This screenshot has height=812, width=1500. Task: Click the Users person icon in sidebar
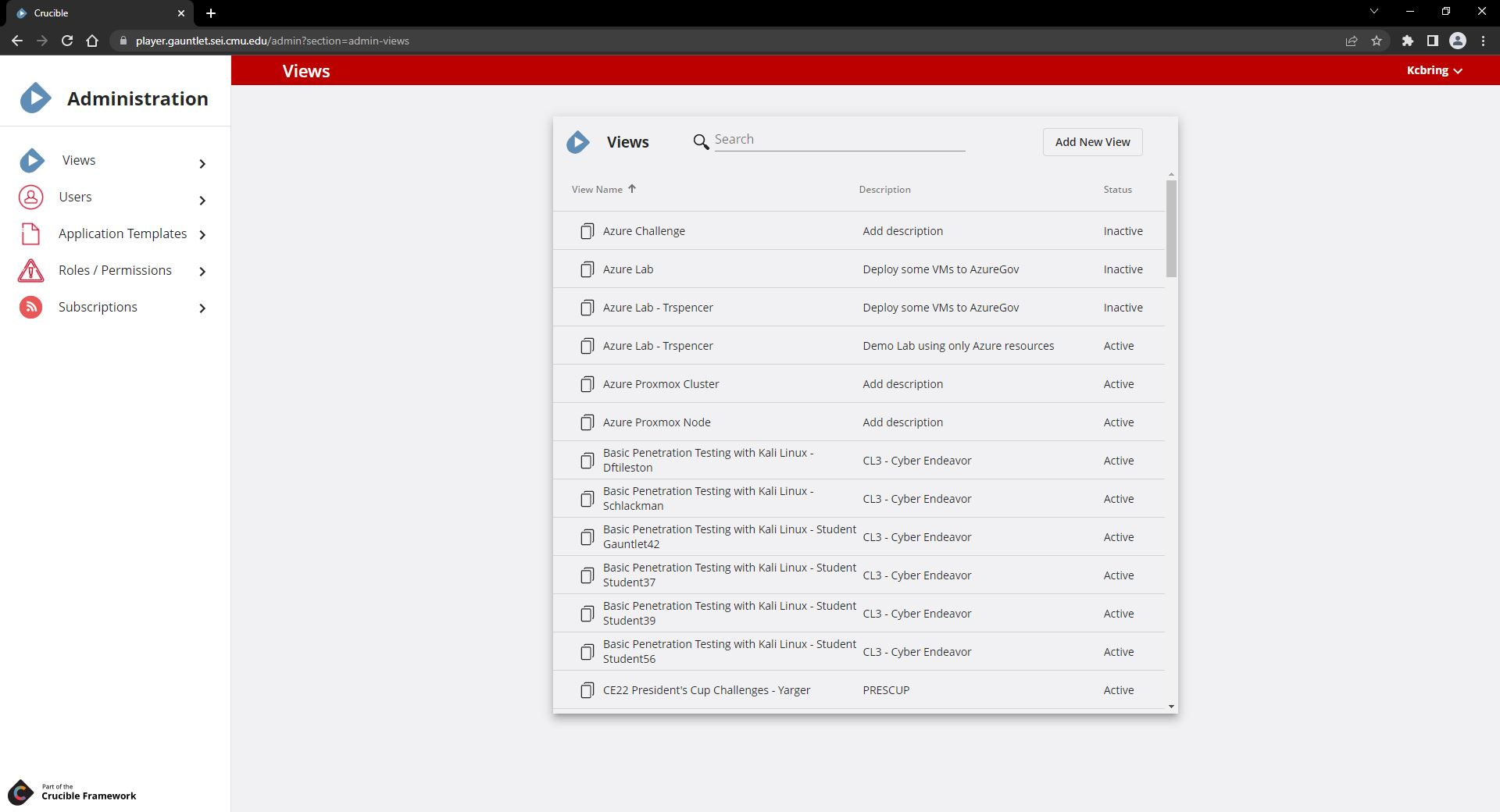click(x=31, y=198)
